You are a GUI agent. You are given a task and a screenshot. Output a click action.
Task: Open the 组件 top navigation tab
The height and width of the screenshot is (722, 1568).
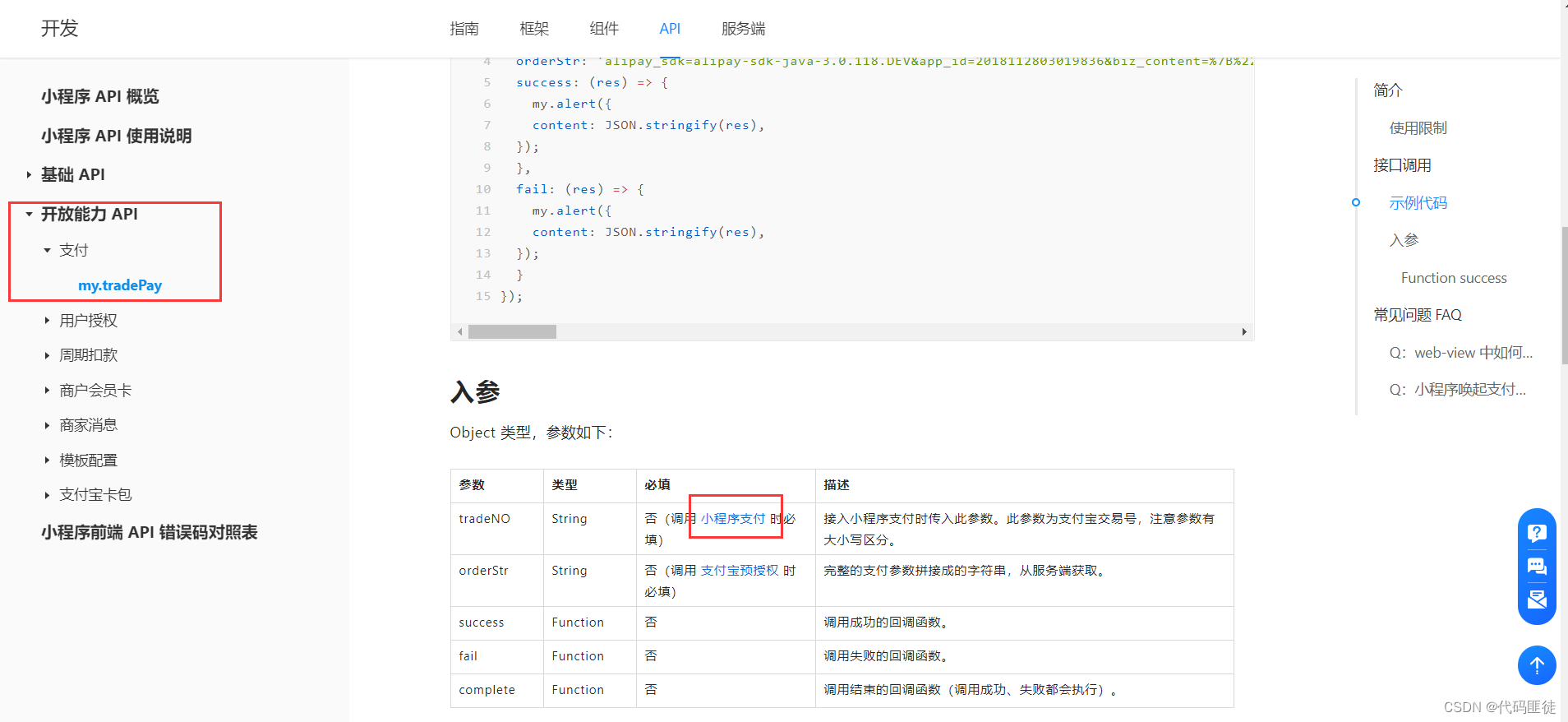pos(604,29)
